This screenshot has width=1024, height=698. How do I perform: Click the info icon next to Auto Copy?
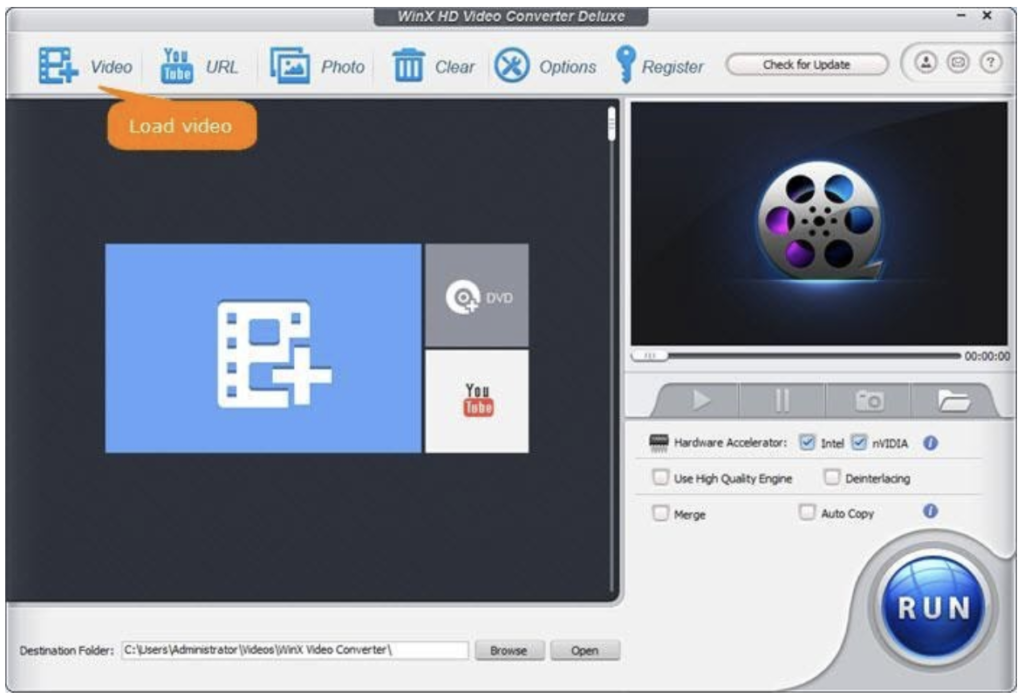[x=931, y=511]
